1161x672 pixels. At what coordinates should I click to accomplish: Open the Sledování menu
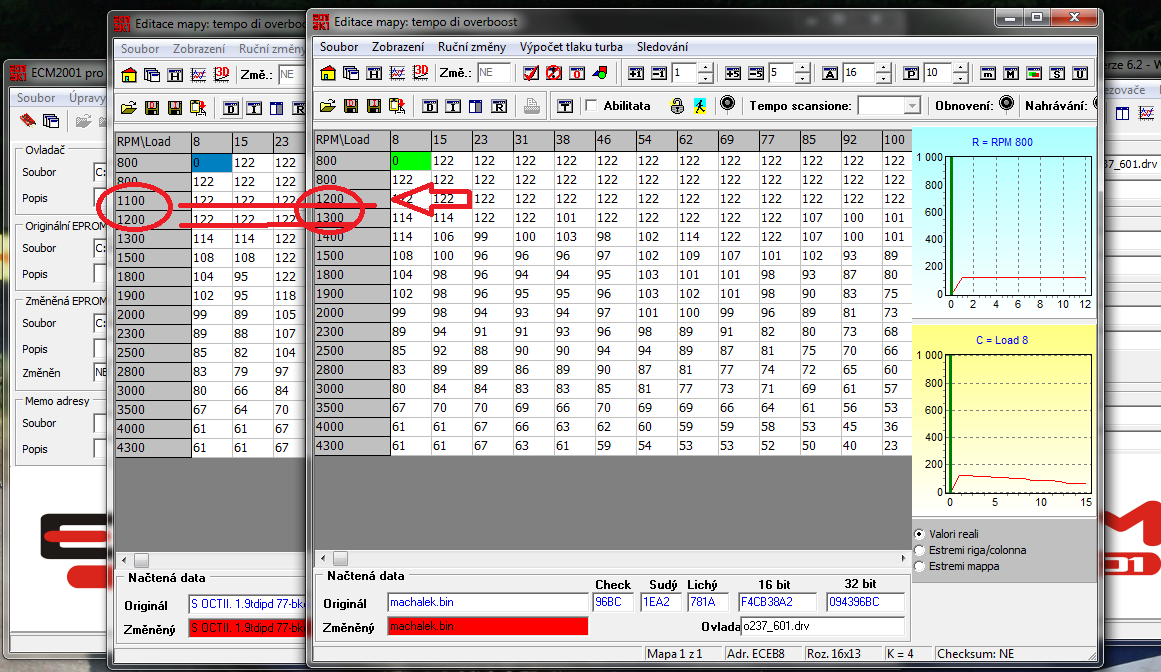[662, 47]
